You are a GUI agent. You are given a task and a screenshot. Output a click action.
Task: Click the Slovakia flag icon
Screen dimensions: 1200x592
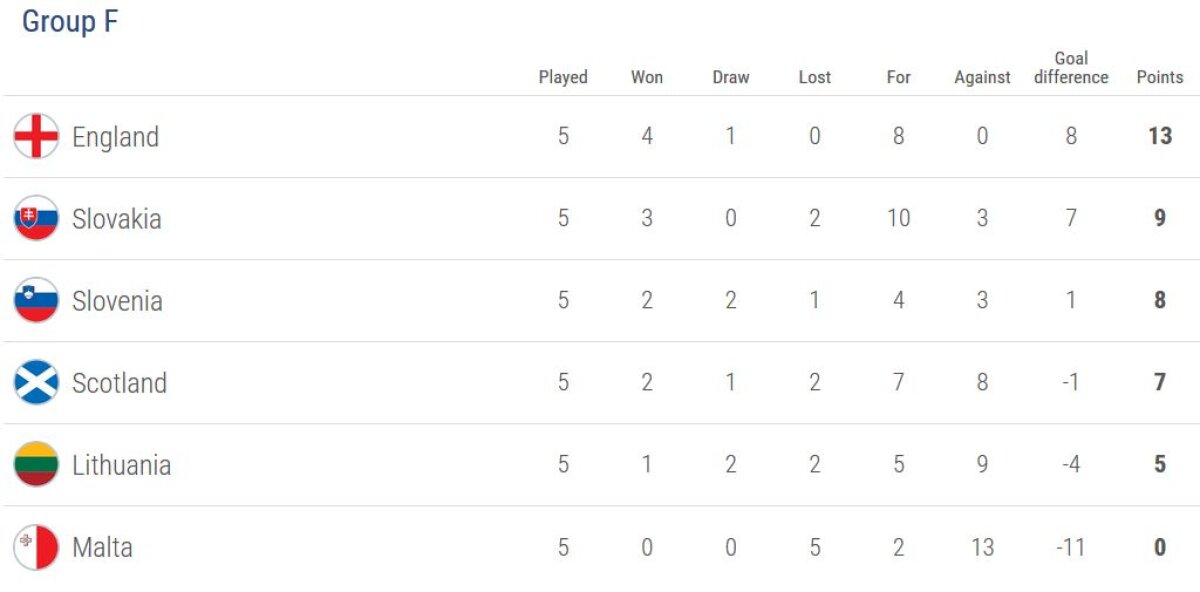tap(36, 218)
